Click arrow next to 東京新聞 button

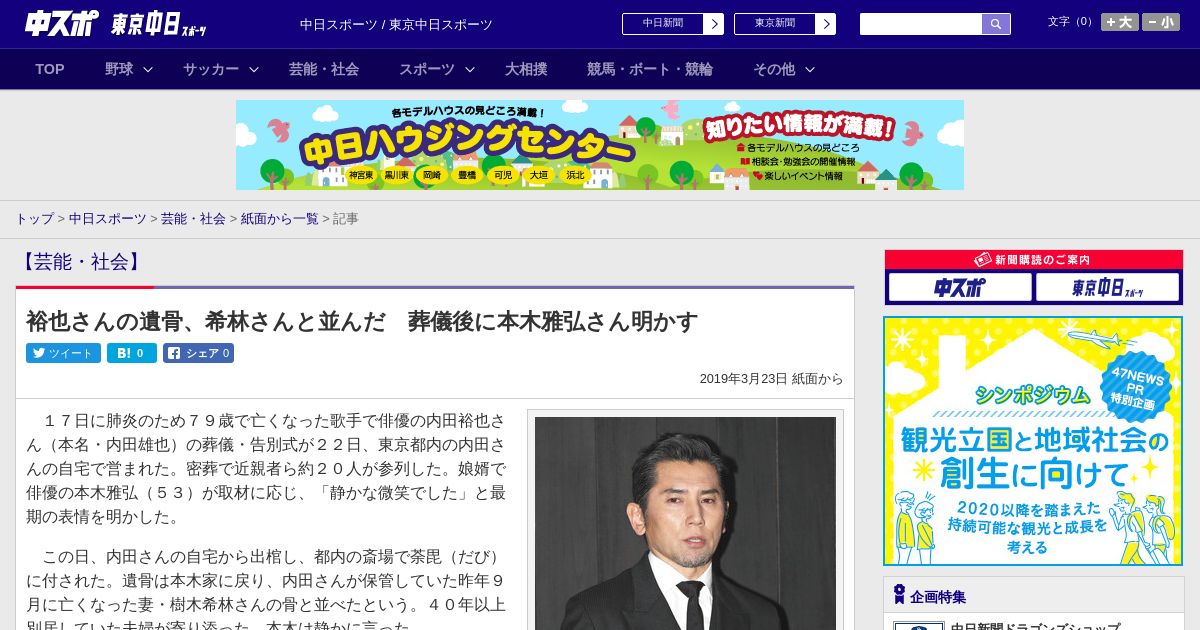pyautogui.click(x=826, y=24)
